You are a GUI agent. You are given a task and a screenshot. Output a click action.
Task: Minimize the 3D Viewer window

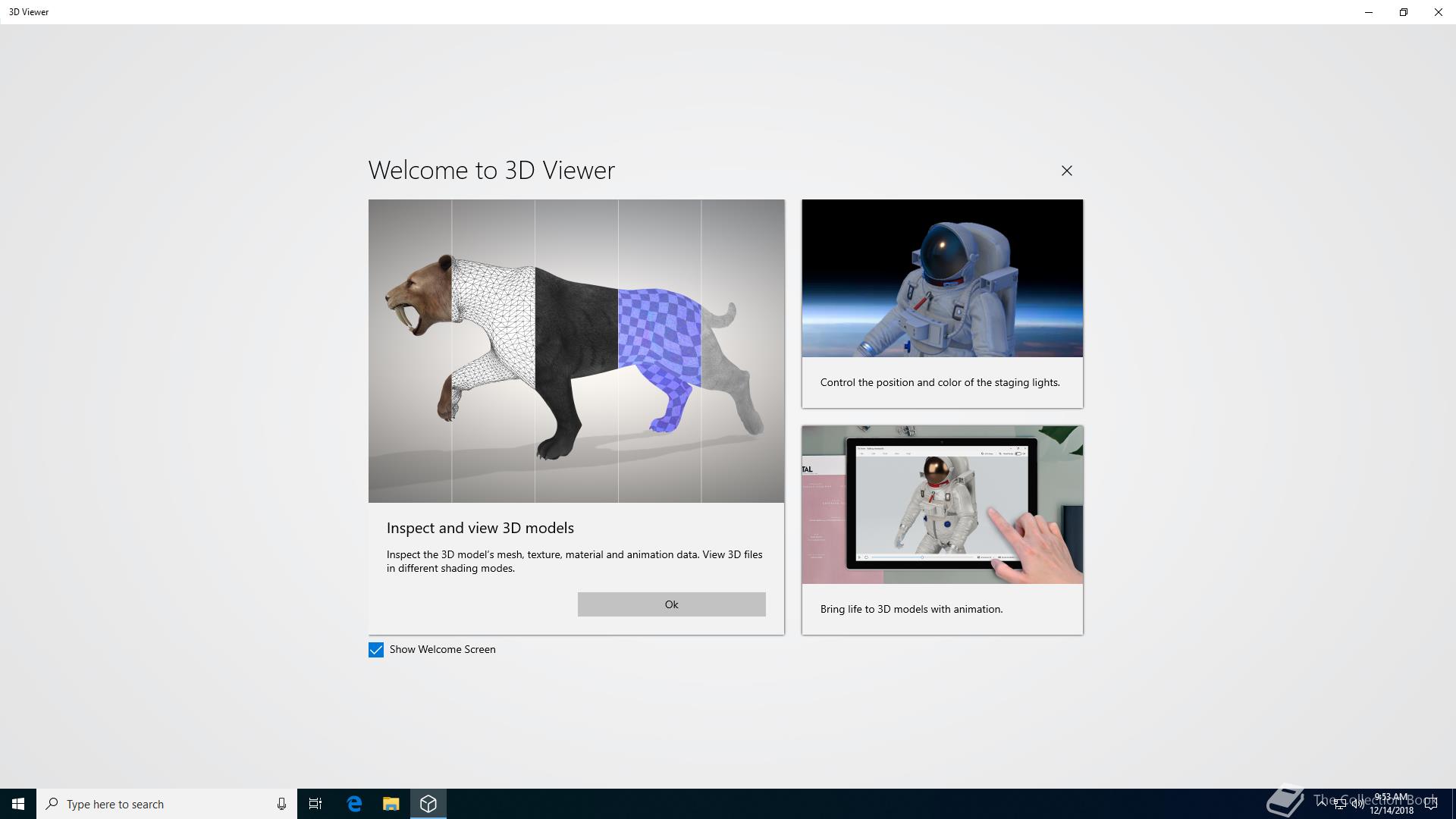pos(1369,12)
